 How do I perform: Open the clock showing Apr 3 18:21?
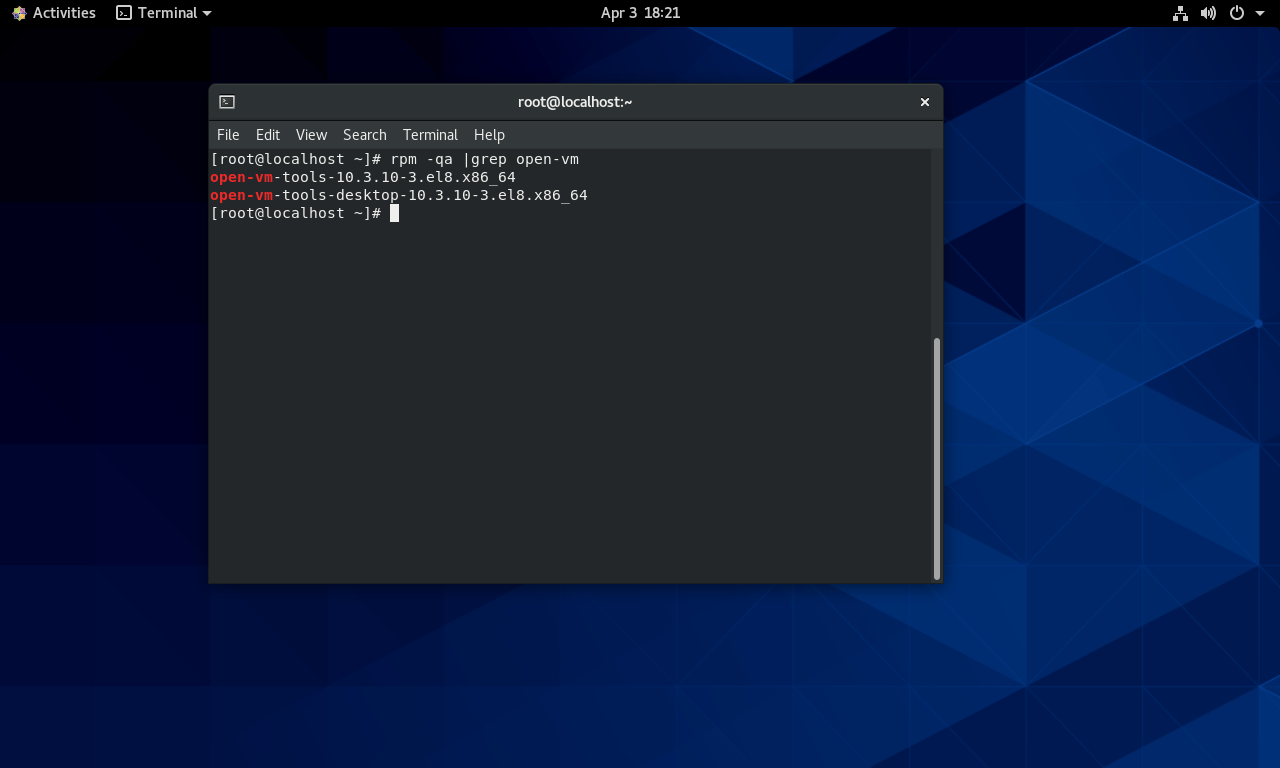(x=640, y=13)
